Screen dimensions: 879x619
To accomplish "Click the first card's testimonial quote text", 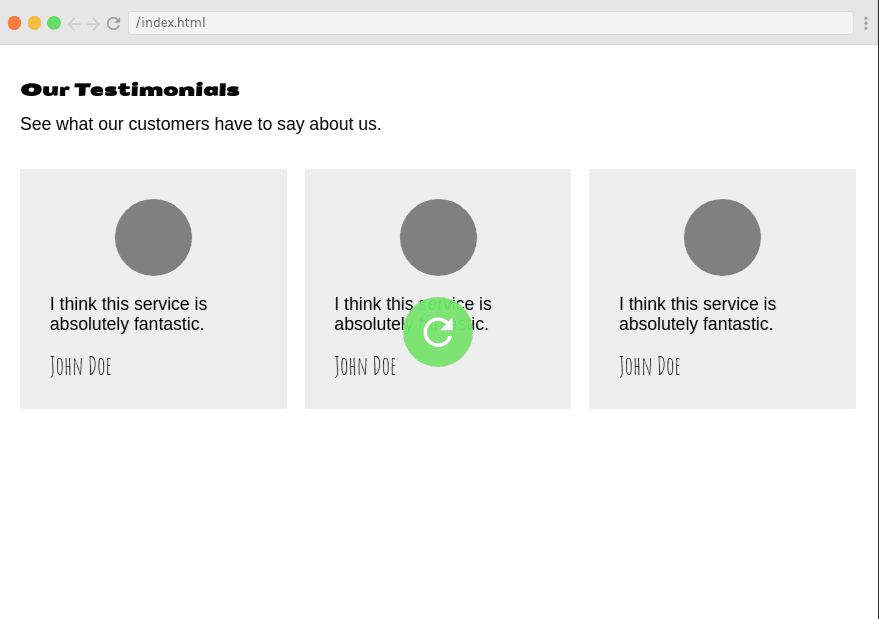I will tap(128, 314).
